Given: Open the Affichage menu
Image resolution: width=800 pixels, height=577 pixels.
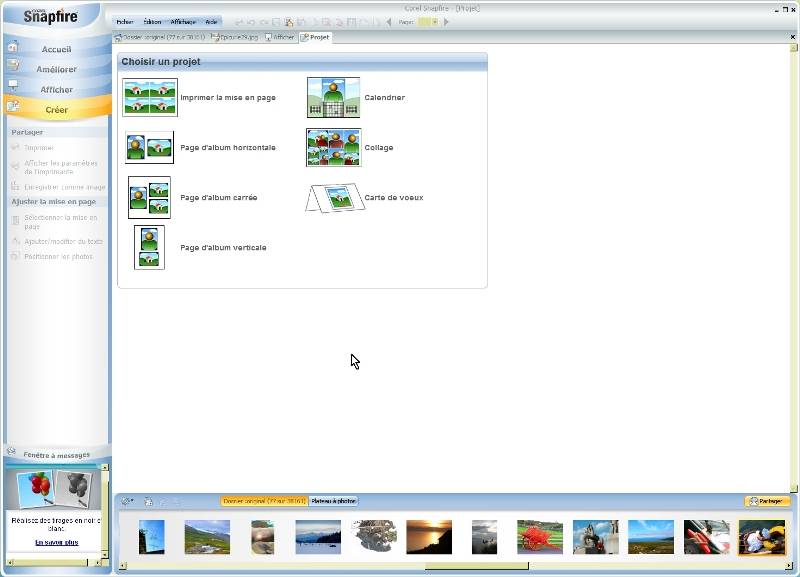Looking at the screenshot, I should click(182, 21).
